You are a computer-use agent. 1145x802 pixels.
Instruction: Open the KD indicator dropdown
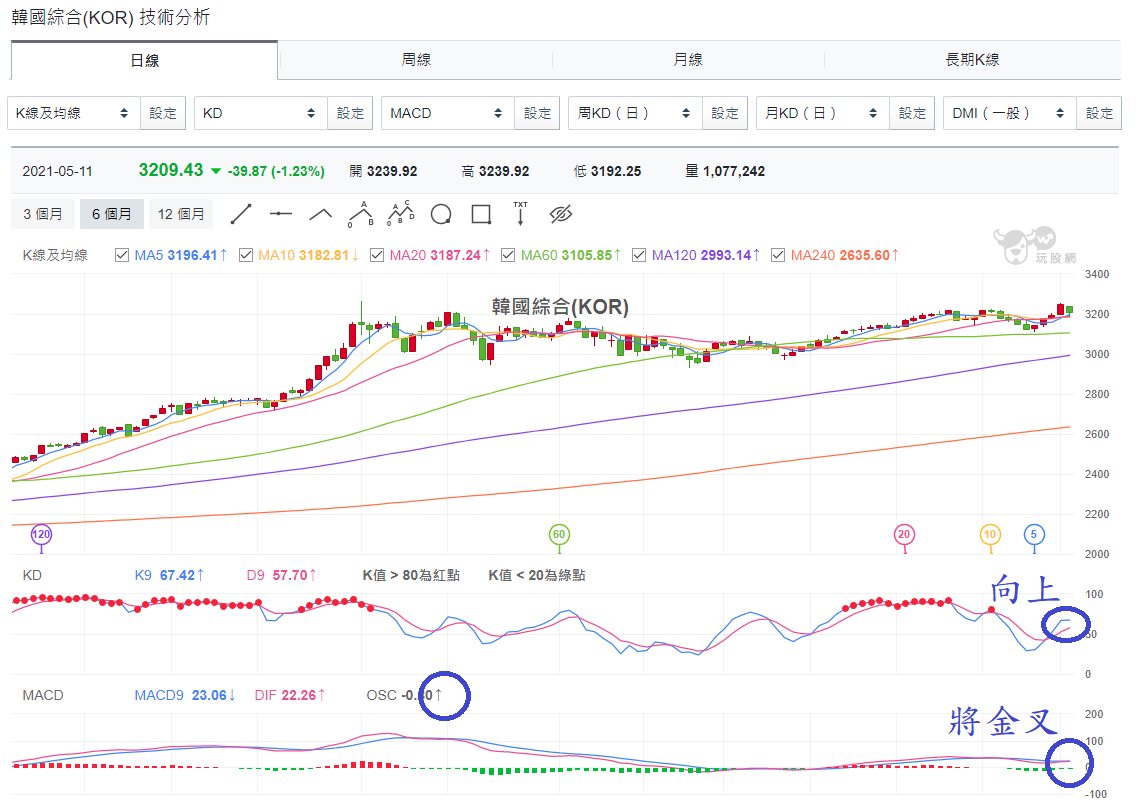tap(261, 113)
